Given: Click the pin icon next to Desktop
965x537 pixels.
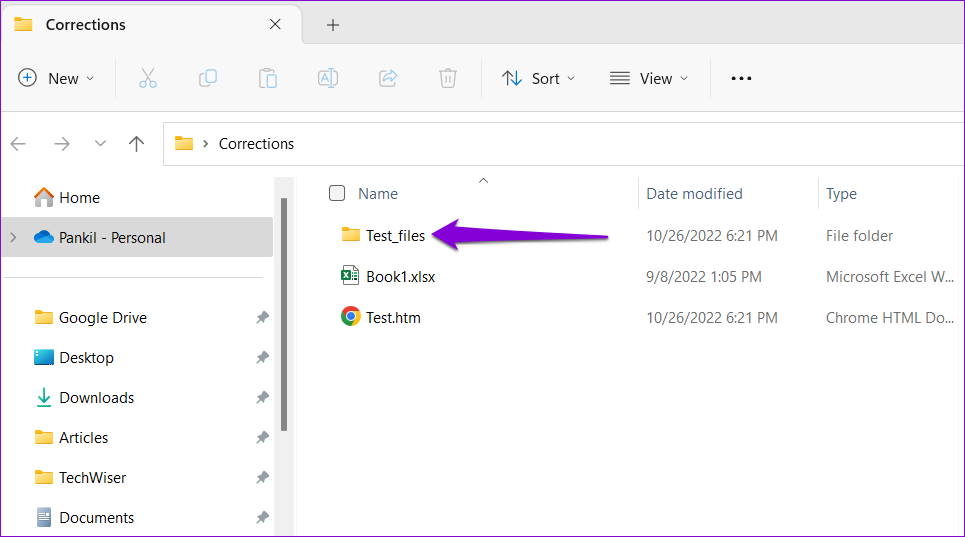Looking at the screenshot, I should coord(262,357).
